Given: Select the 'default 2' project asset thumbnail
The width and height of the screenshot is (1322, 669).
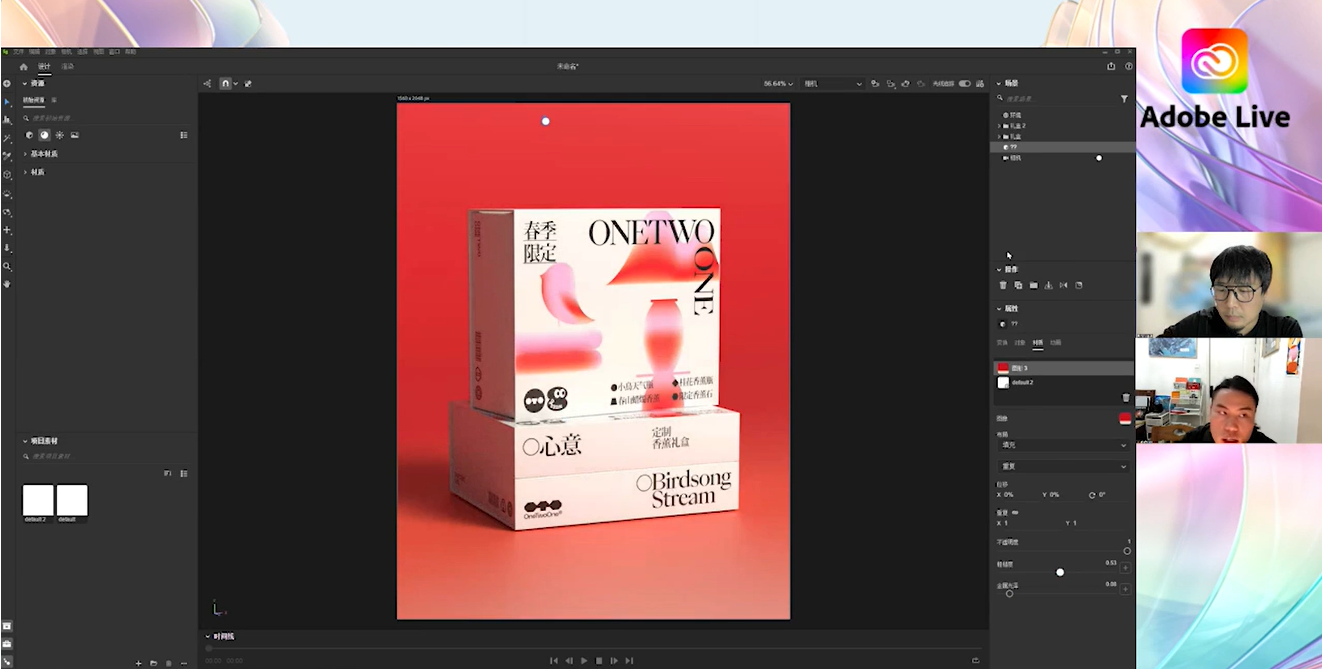Looking at the screenshot, I should tap(38, 500).
